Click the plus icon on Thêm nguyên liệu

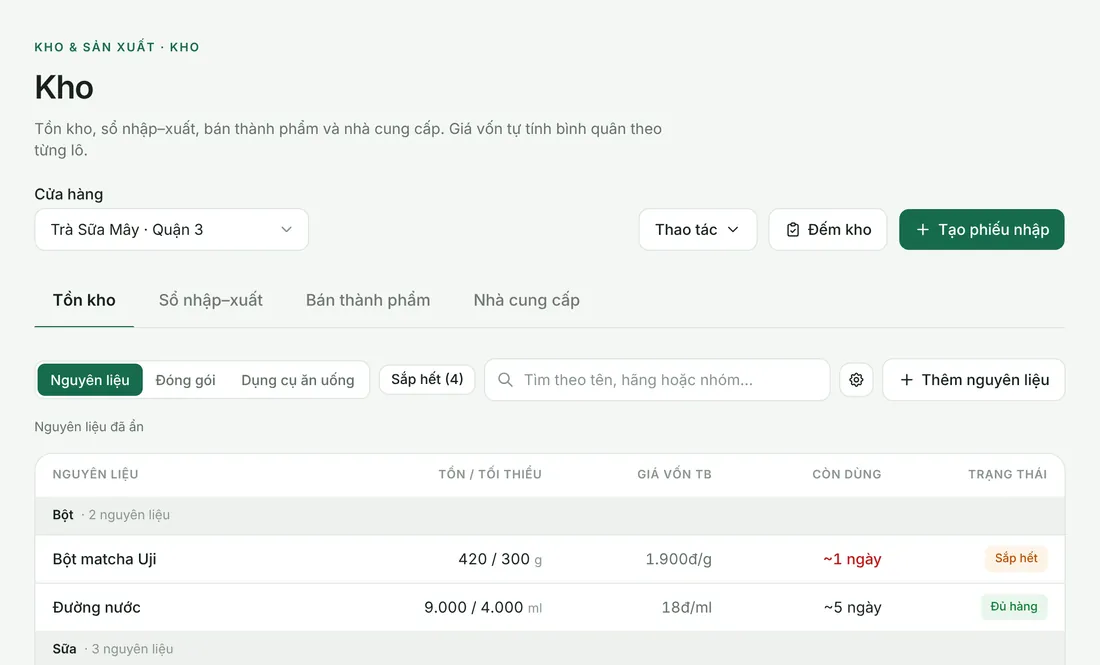click(906, 379)
